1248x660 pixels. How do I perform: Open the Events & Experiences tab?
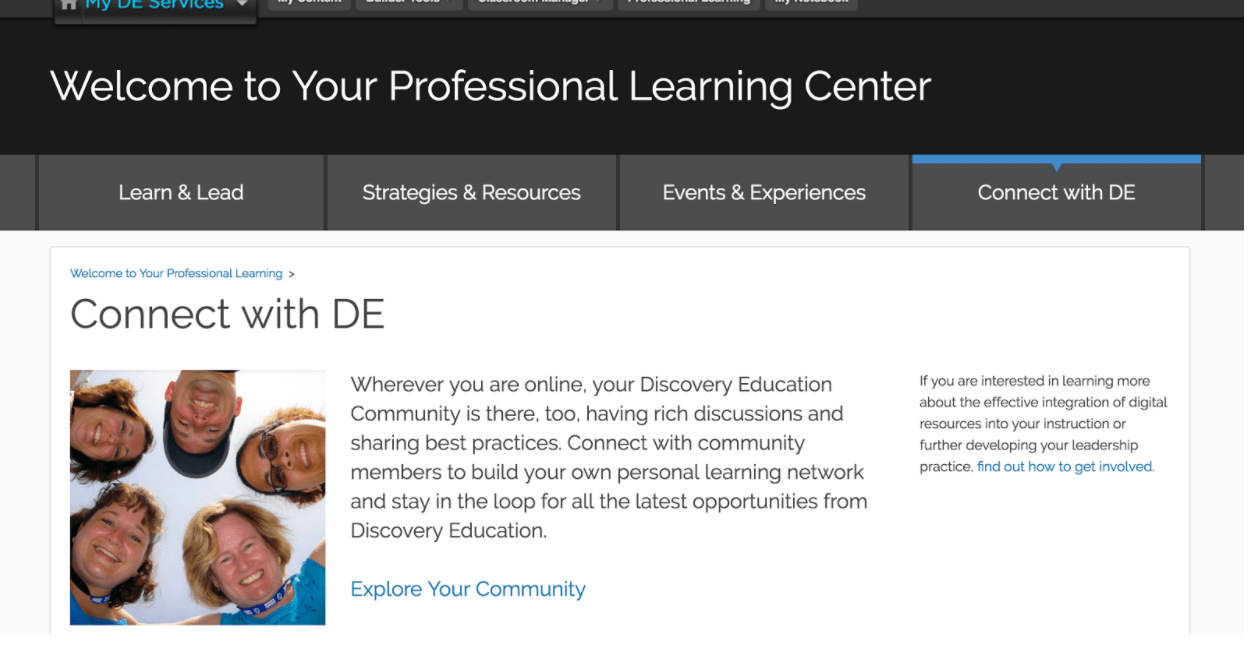[x=764, y=192]
